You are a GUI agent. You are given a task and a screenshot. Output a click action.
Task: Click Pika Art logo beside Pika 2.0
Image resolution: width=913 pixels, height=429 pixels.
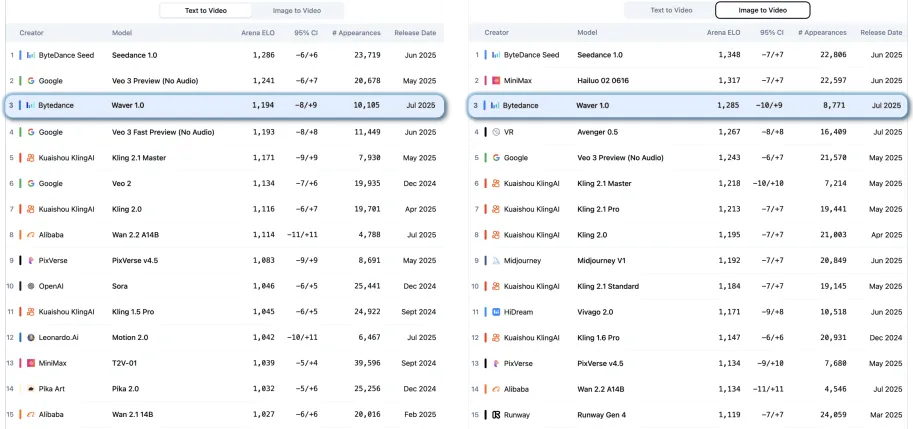coord(31,388)
